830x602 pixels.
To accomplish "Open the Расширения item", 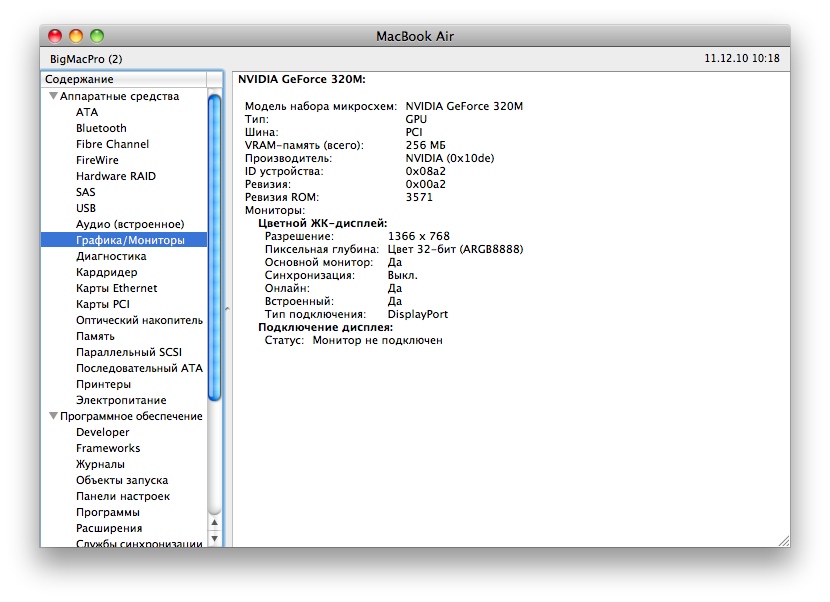I will pyautogui.click(x=109, y=528).
